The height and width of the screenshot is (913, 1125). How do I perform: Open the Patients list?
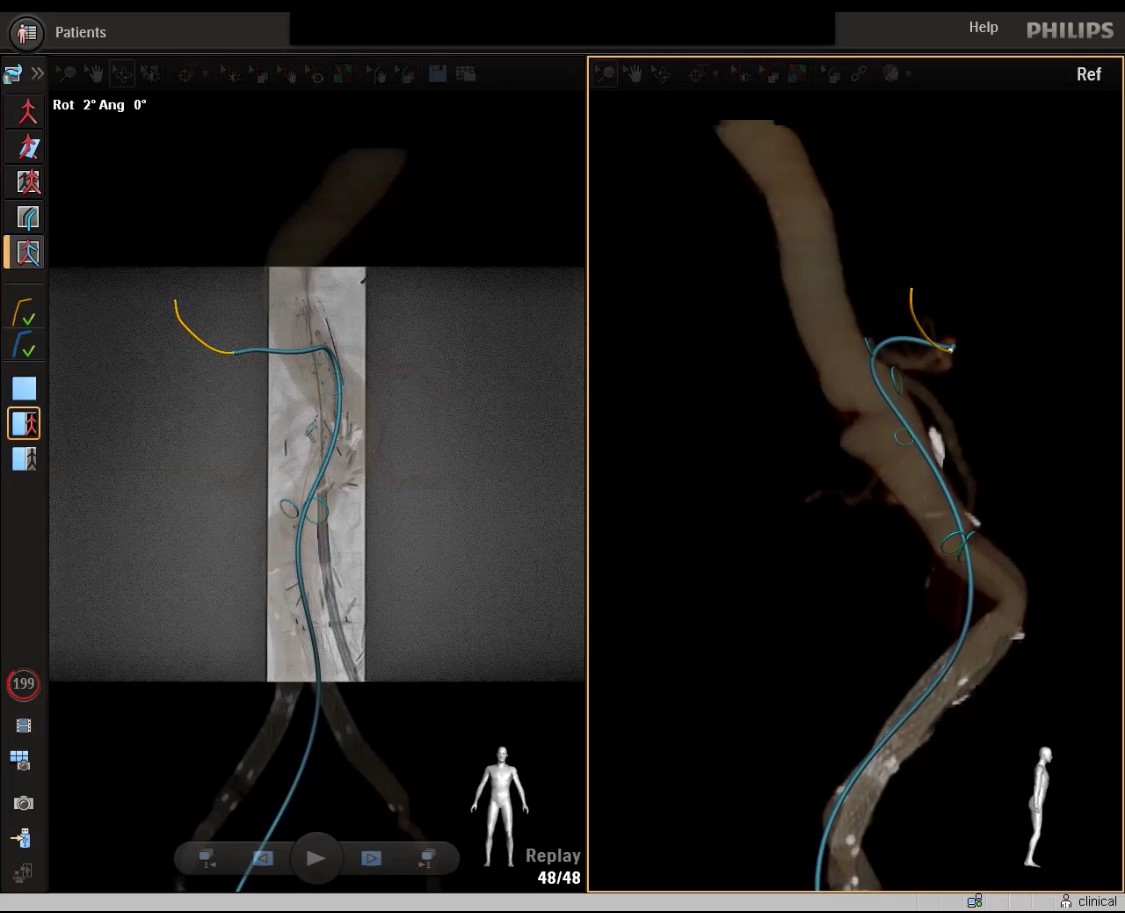[x=80, y=32]
